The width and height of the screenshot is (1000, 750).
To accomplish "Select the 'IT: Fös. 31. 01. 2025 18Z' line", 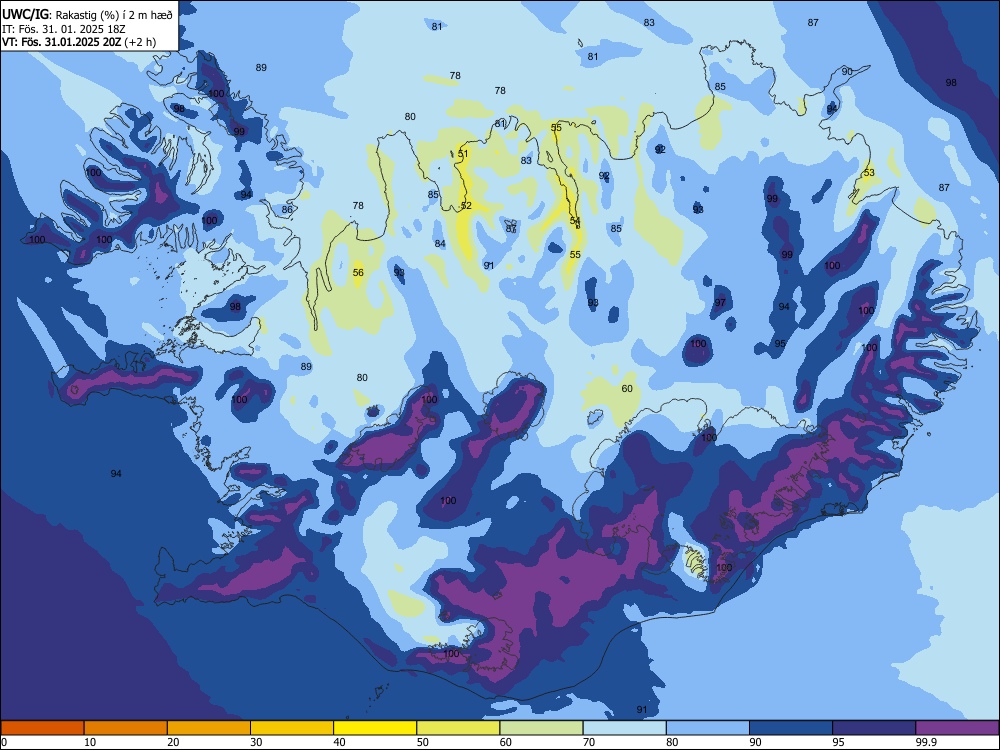I will coord(64,29).
